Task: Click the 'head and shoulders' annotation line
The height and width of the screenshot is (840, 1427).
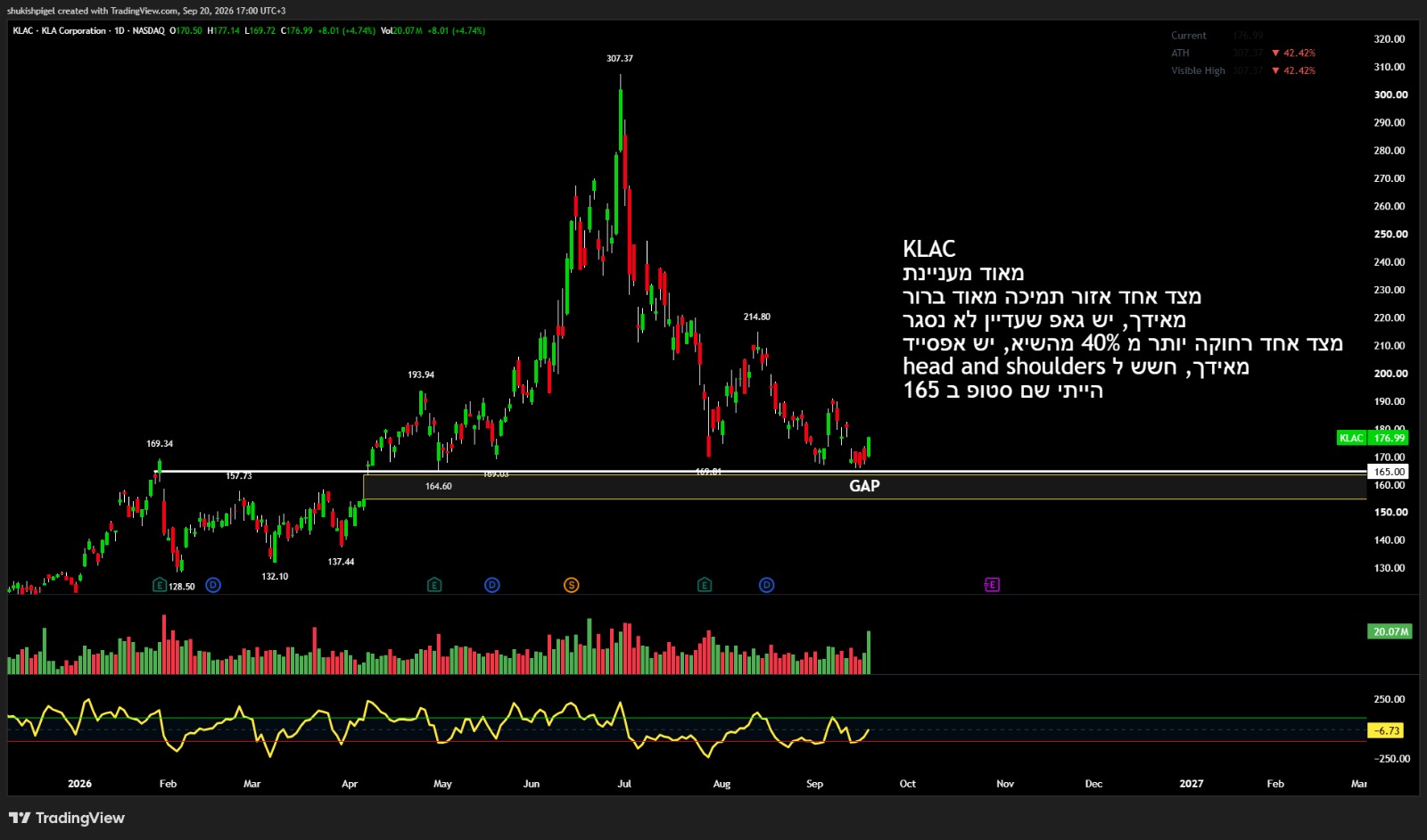Action: (1076, 366)
